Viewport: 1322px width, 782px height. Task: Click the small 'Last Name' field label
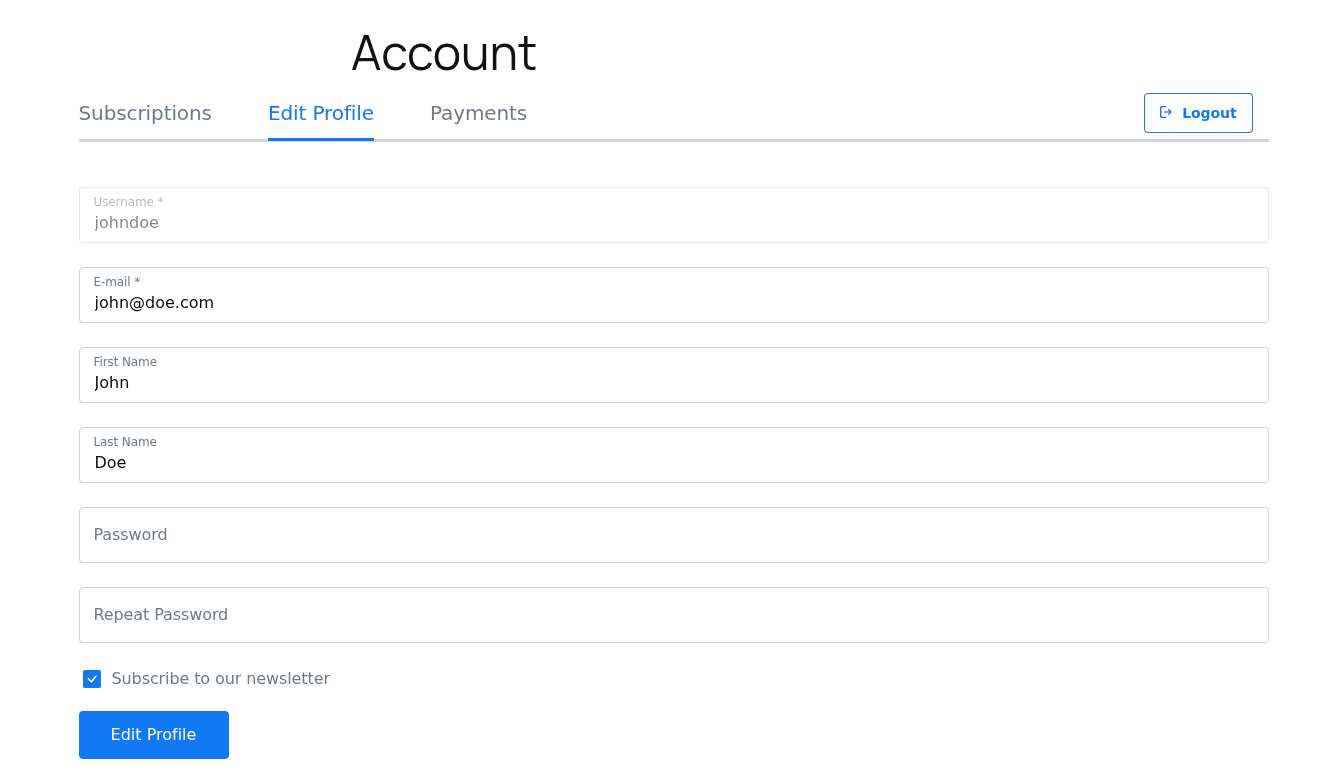click(125, 442)
